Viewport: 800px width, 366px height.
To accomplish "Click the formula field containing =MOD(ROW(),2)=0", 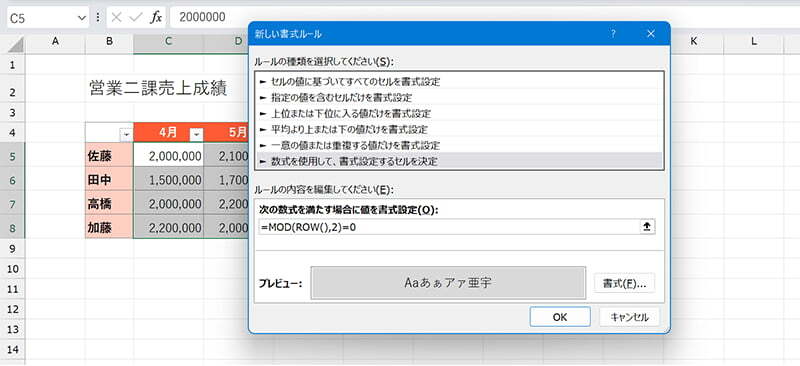I will (x=449, y=227).
